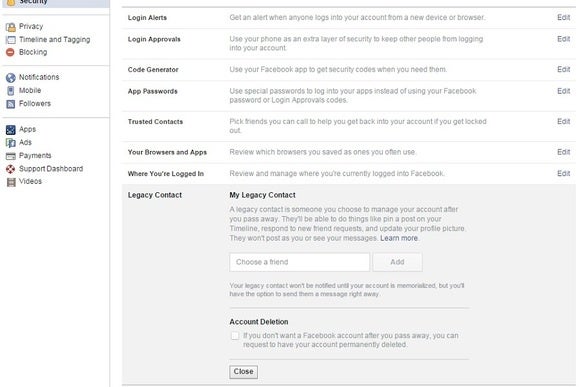Viewport: 580px width, 387px height.
Task: Expand Login Alerts with its Edit link
Action: 563,17
